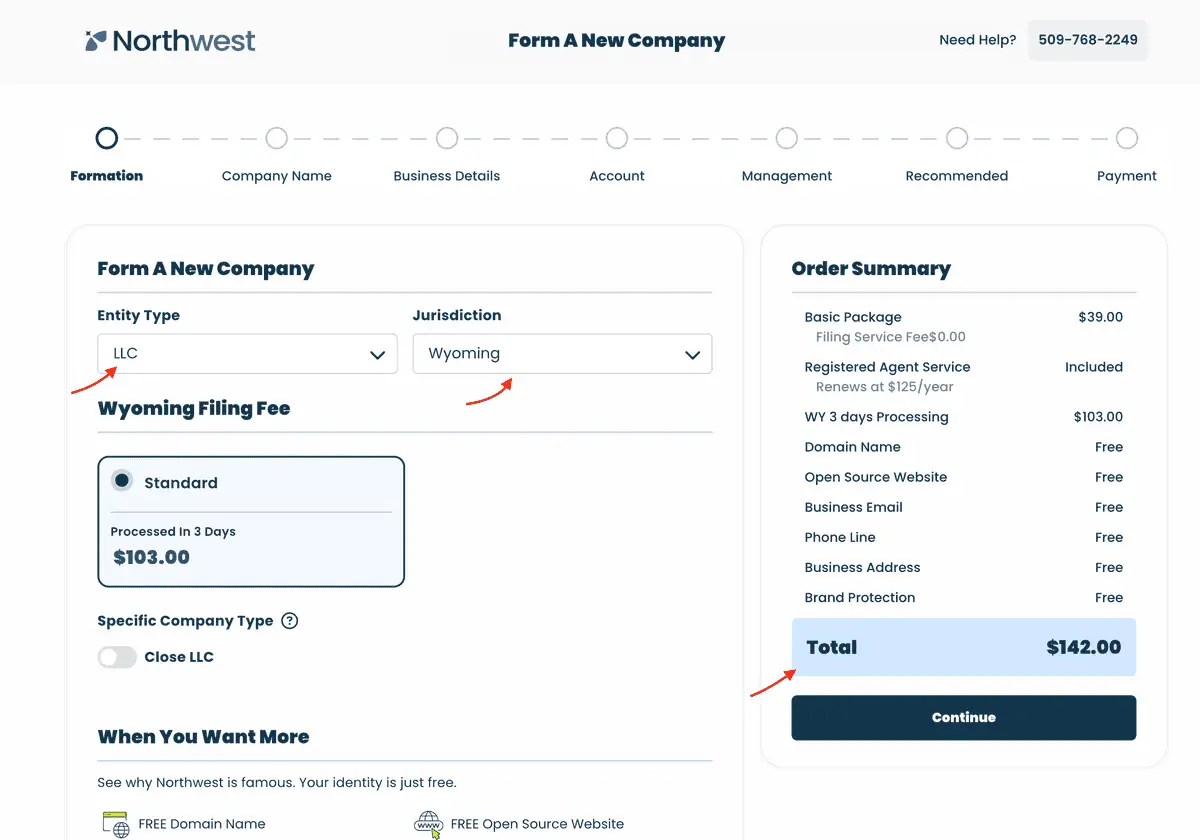Image resolution: width=1200 pixels, height=840 pixels.
Task: Click the Northwest logo
Action: (x=170, y=41)
